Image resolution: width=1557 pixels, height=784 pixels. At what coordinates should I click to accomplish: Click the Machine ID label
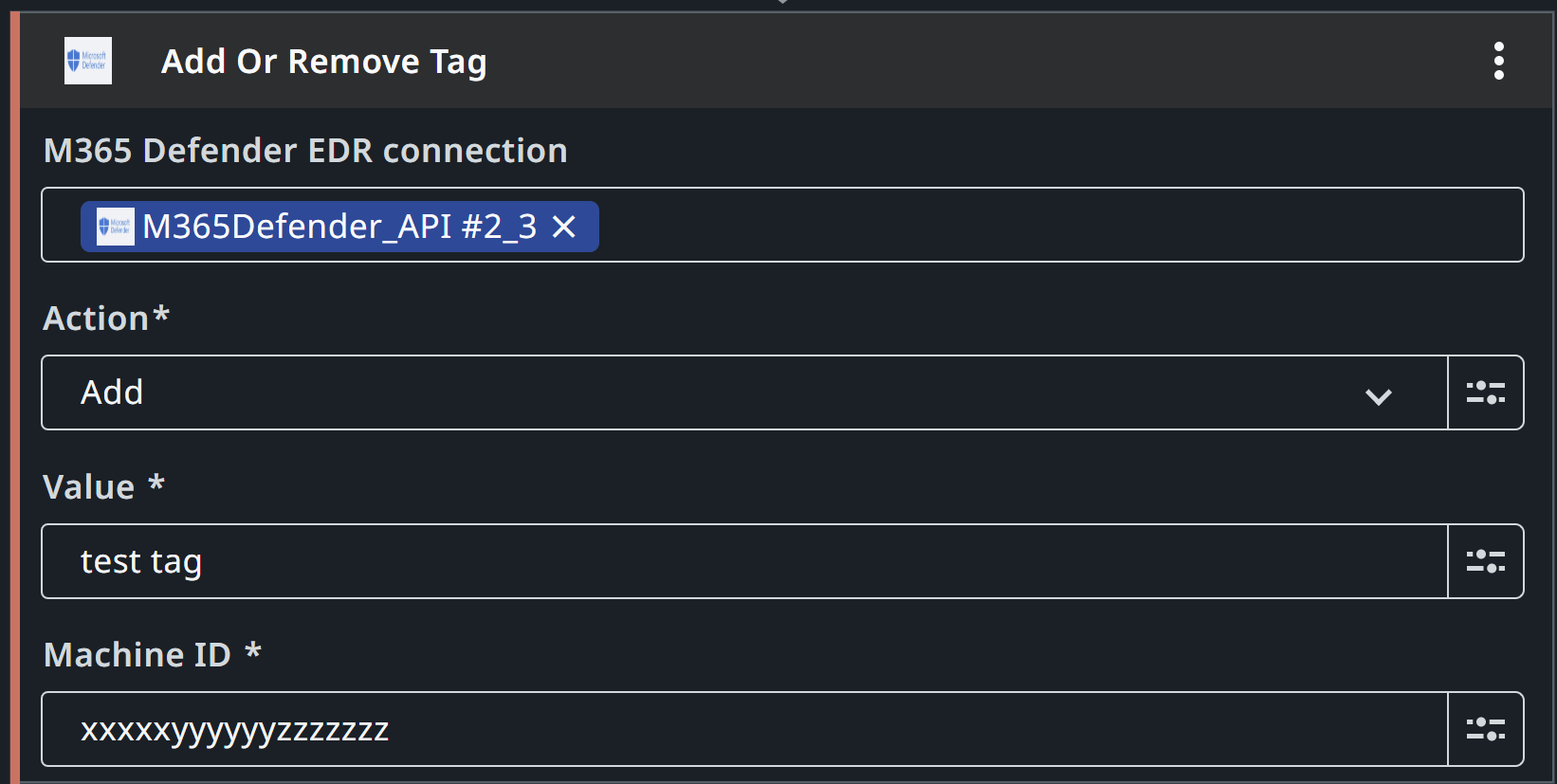(153, 655)
